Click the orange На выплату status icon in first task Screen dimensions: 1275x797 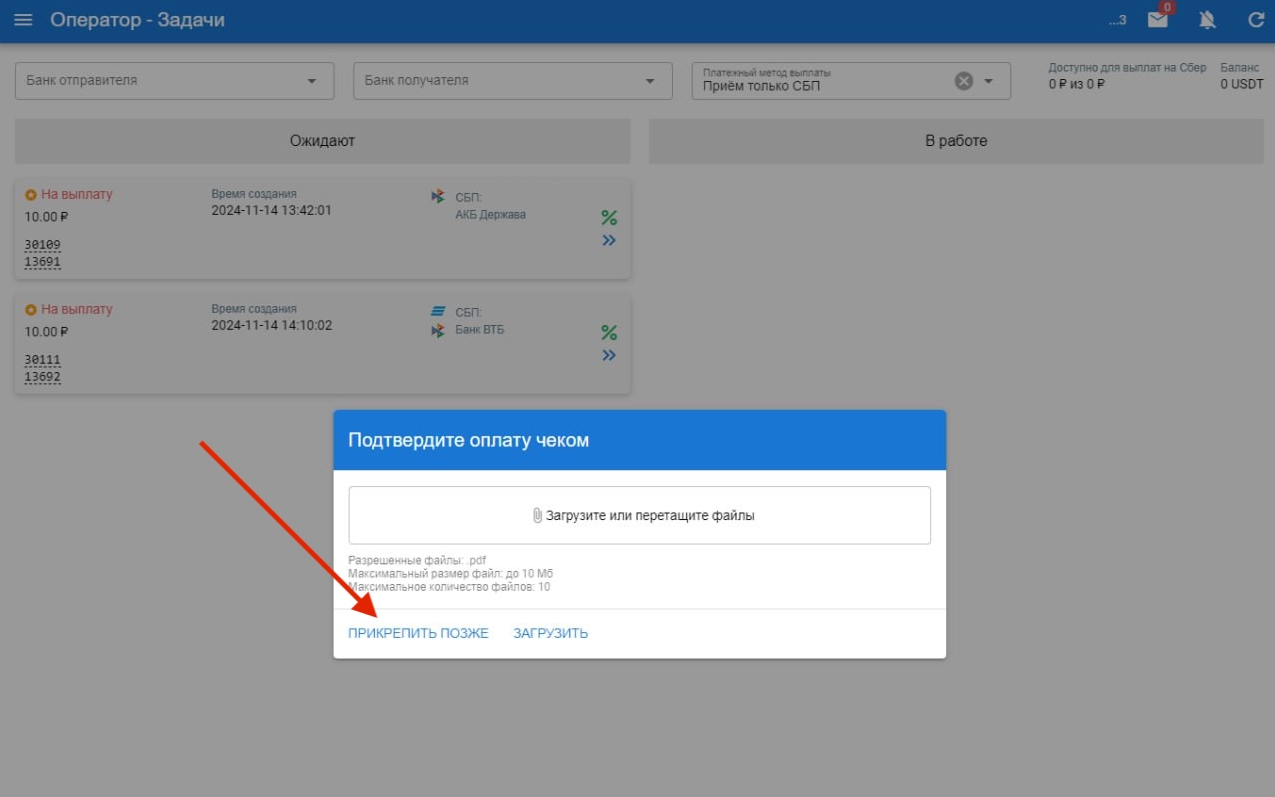(31, 195)
